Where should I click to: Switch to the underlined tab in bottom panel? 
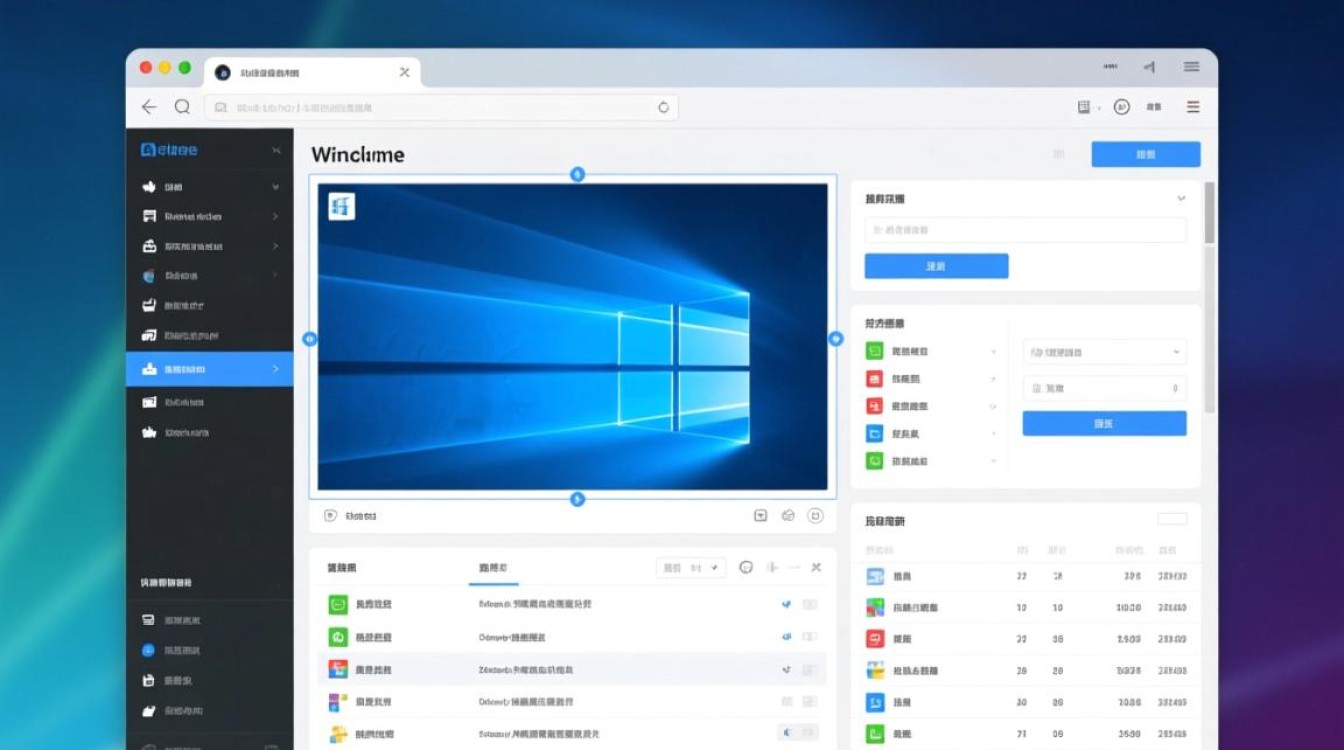point(493,568)
